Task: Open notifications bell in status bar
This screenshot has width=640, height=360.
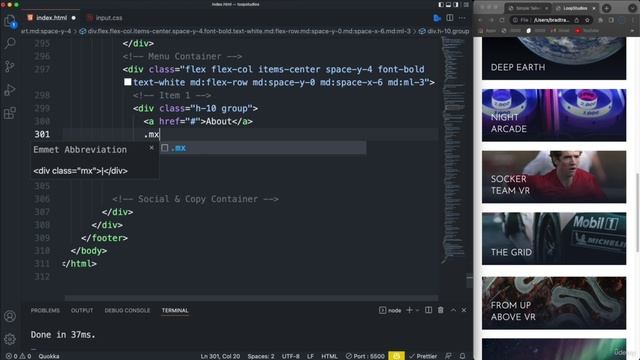Action: [462, 356]
